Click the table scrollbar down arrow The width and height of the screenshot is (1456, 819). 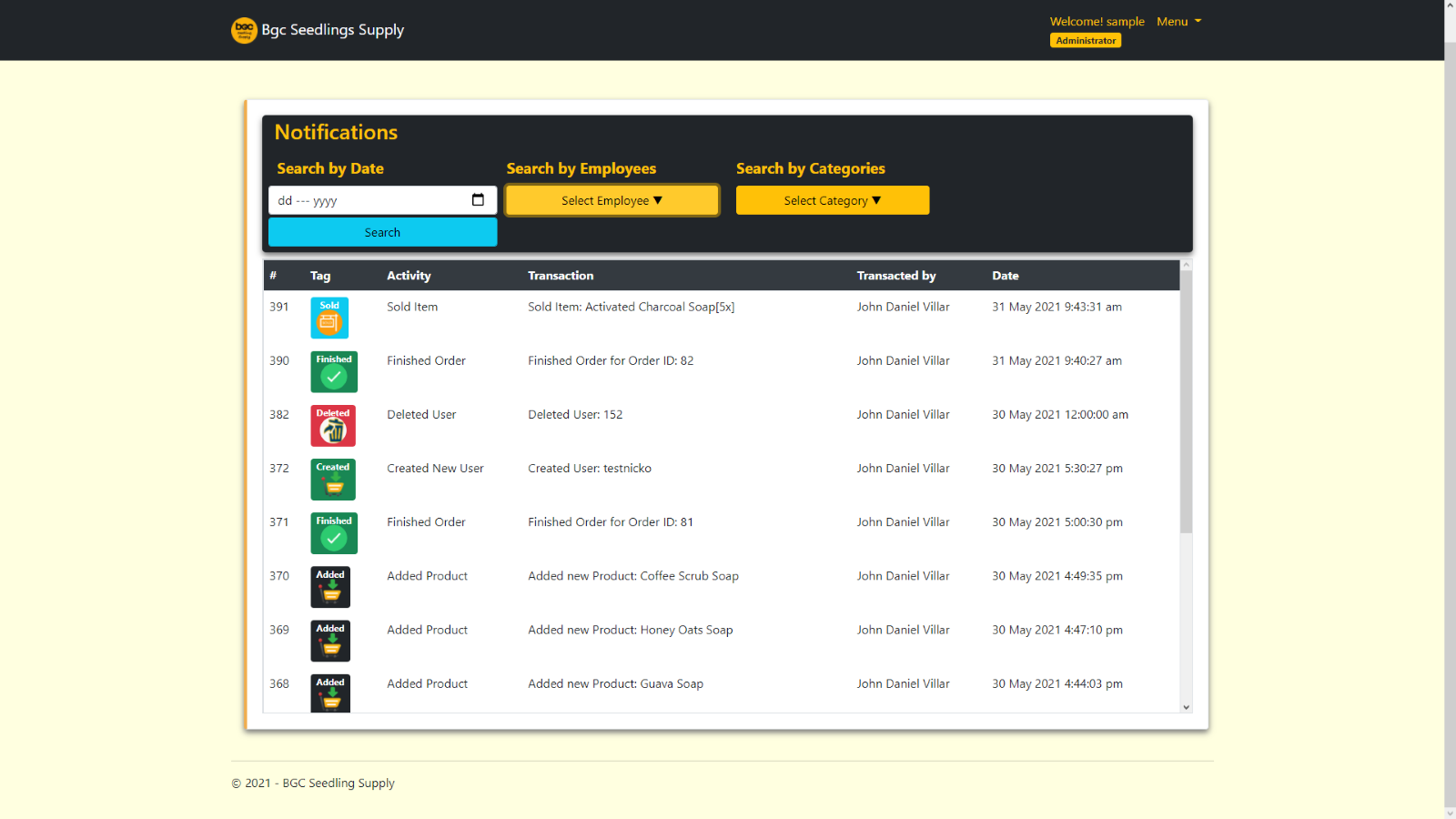coord(1186,707)
